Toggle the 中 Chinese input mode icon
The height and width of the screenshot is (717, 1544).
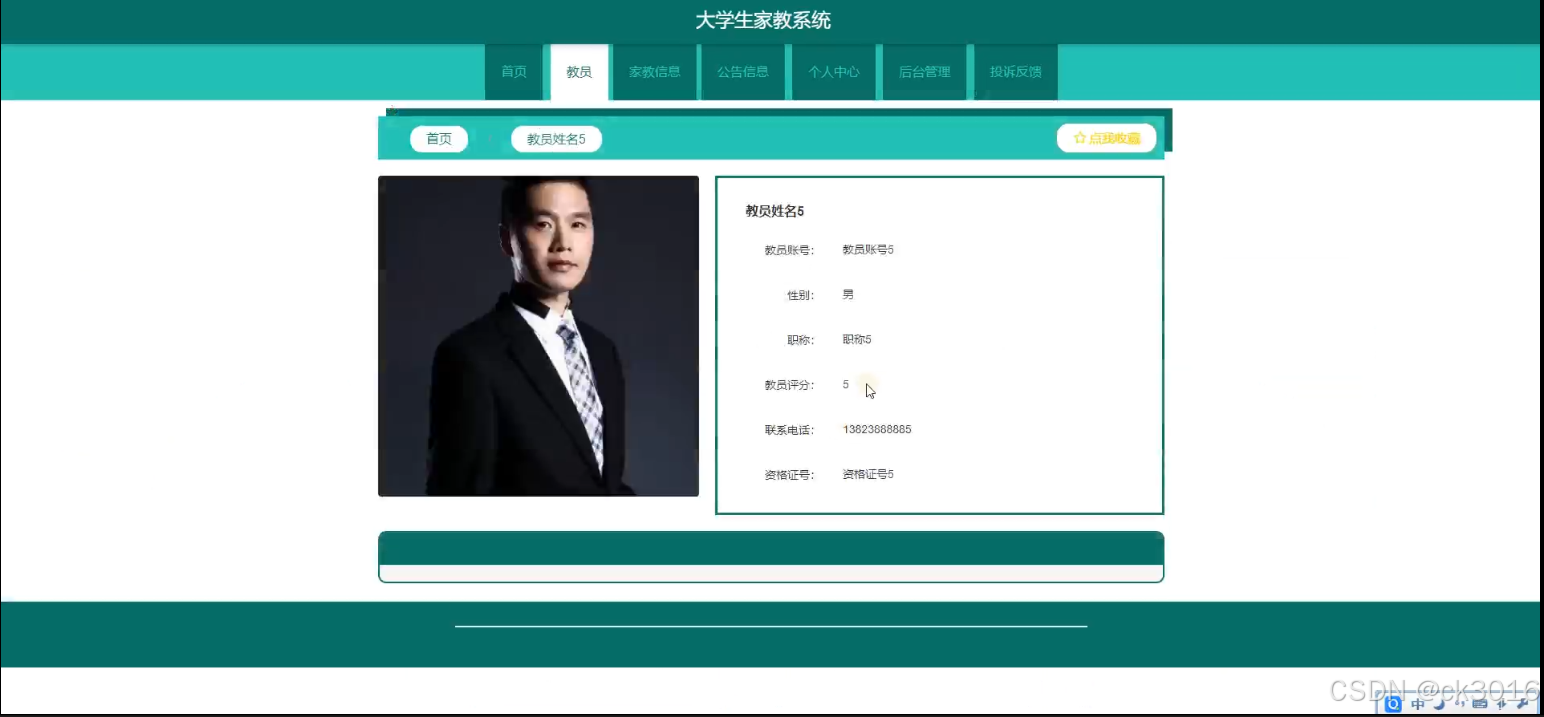click(x=1417, y=704)
